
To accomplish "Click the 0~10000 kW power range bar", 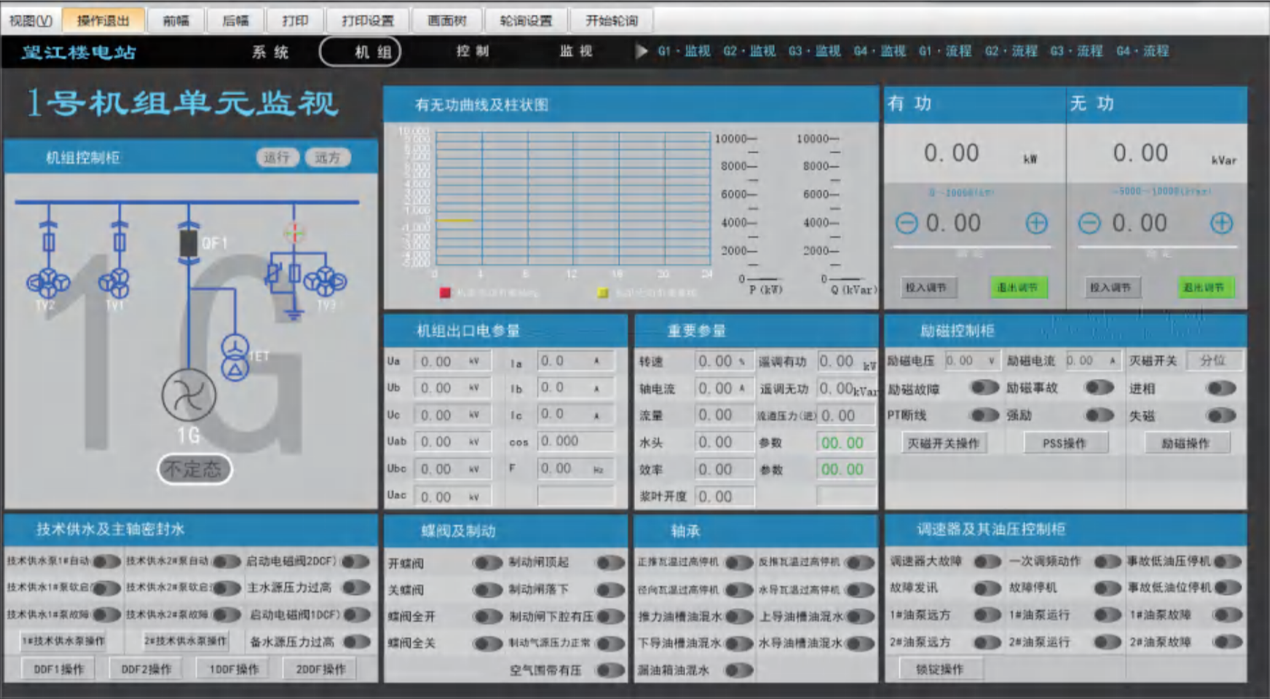I will (x=959, y=191).
